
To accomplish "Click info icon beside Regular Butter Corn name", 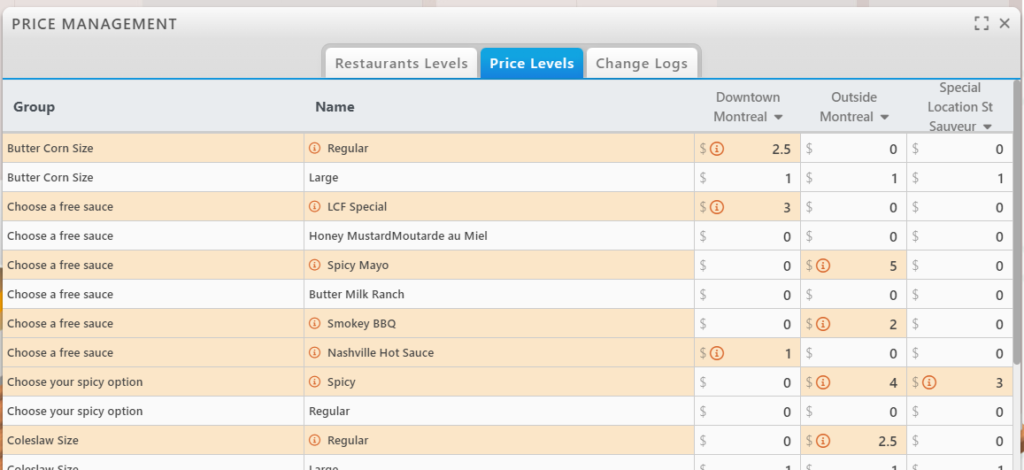I will coord(314,149).
